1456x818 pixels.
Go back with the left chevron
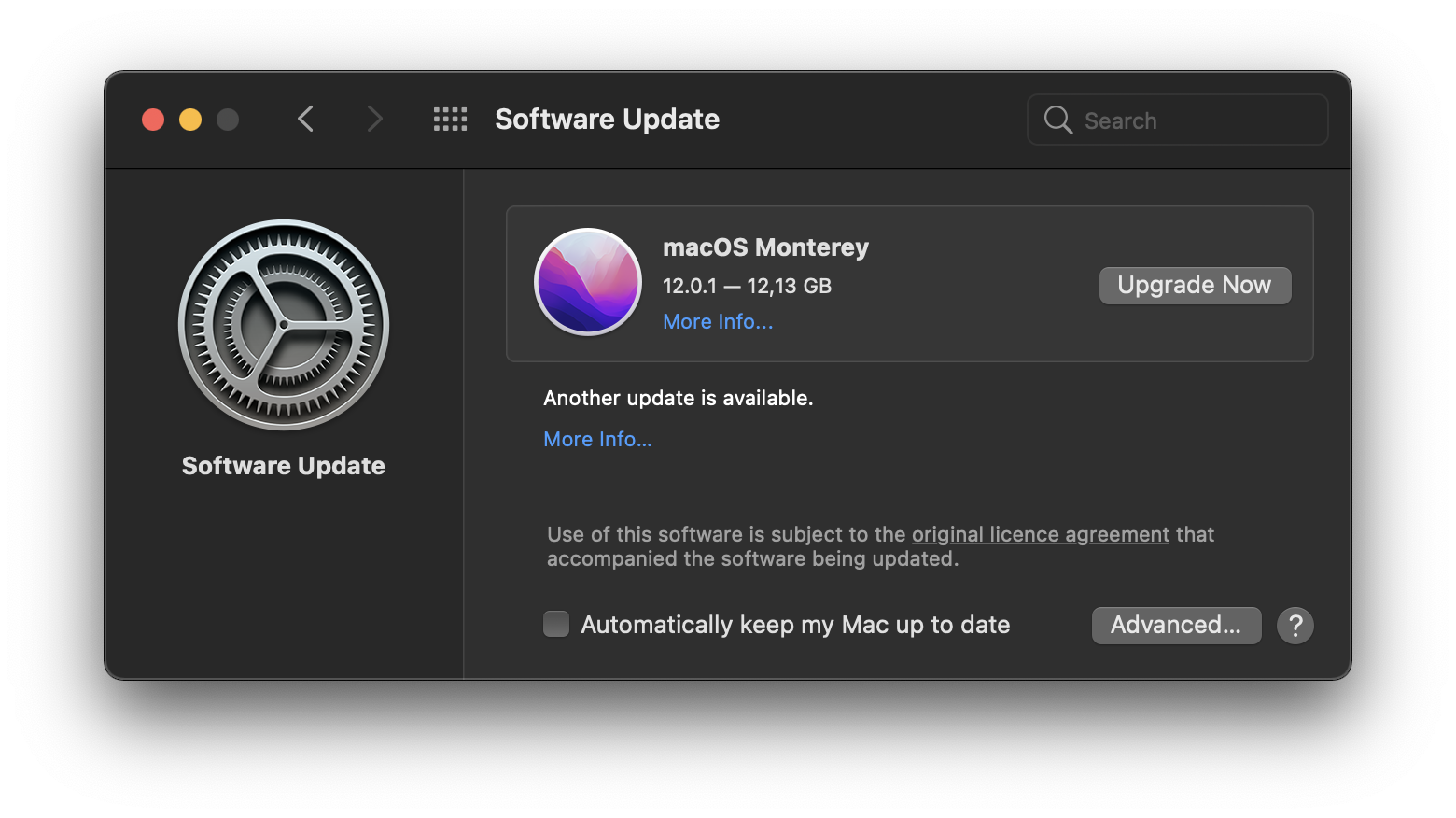click(305, 119)
